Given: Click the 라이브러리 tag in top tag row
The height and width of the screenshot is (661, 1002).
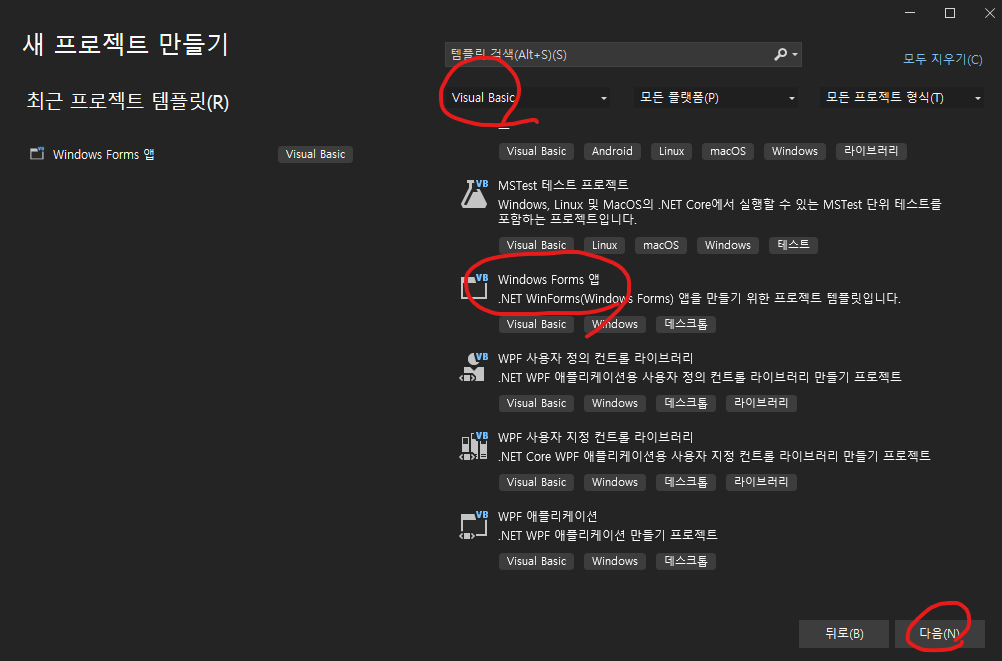Looking at the screenshot, I should (x=871, y=152).
